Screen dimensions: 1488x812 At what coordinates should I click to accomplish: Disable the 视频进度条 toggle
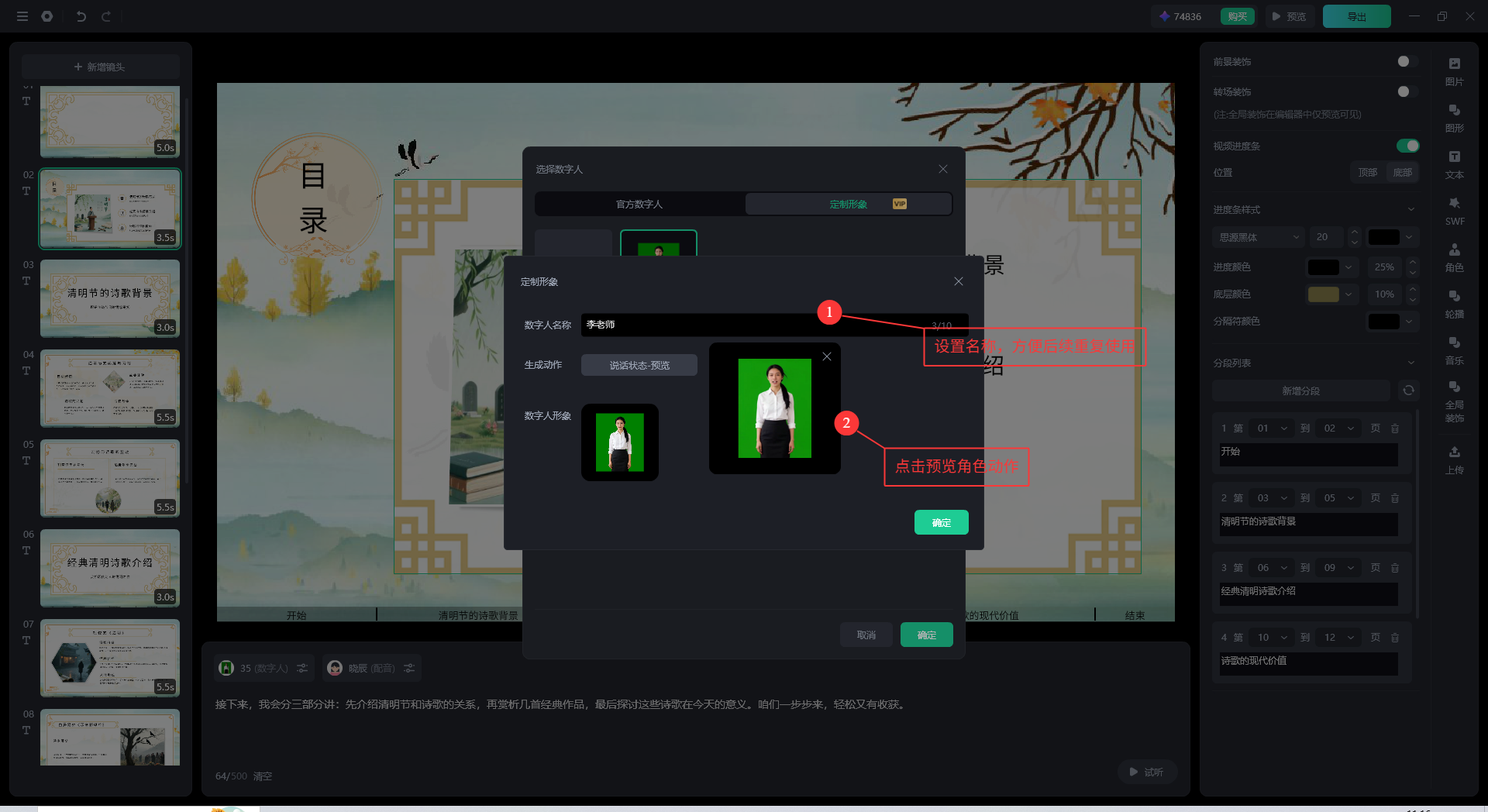(x=1407, y=146)
